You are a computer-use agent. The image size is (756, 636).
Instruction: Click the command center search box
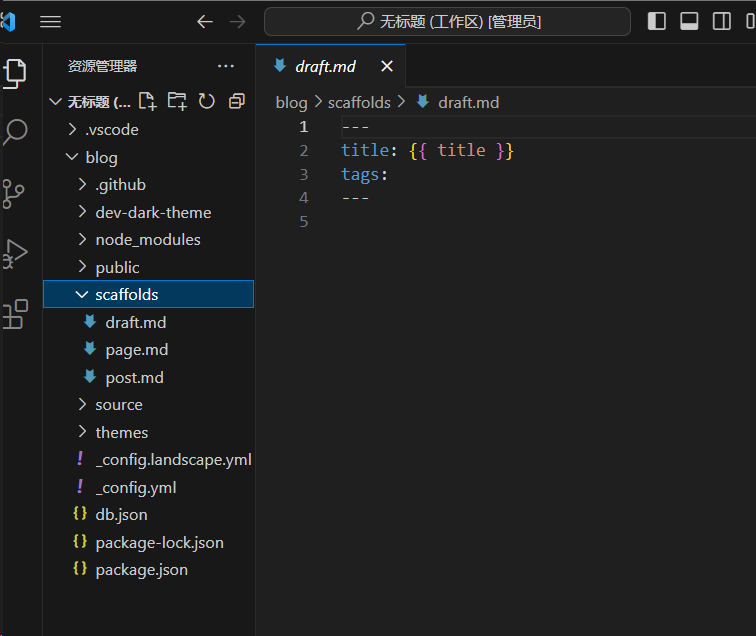click(x=447, y=22)
